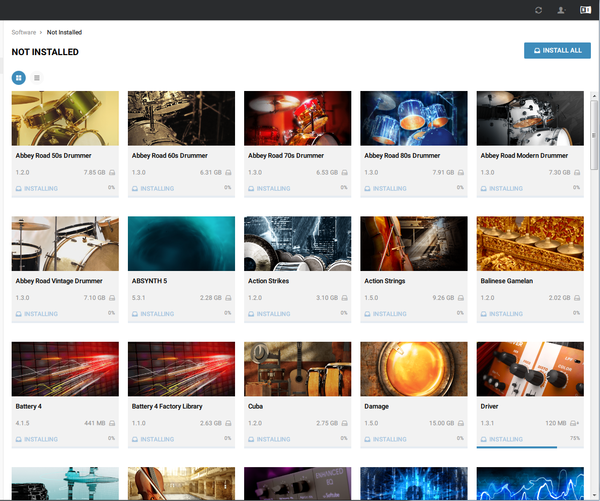Open Abbey Road 80s Drummer thumbnail
Viewport: 600px width, 501px height.
coord(414,118)
